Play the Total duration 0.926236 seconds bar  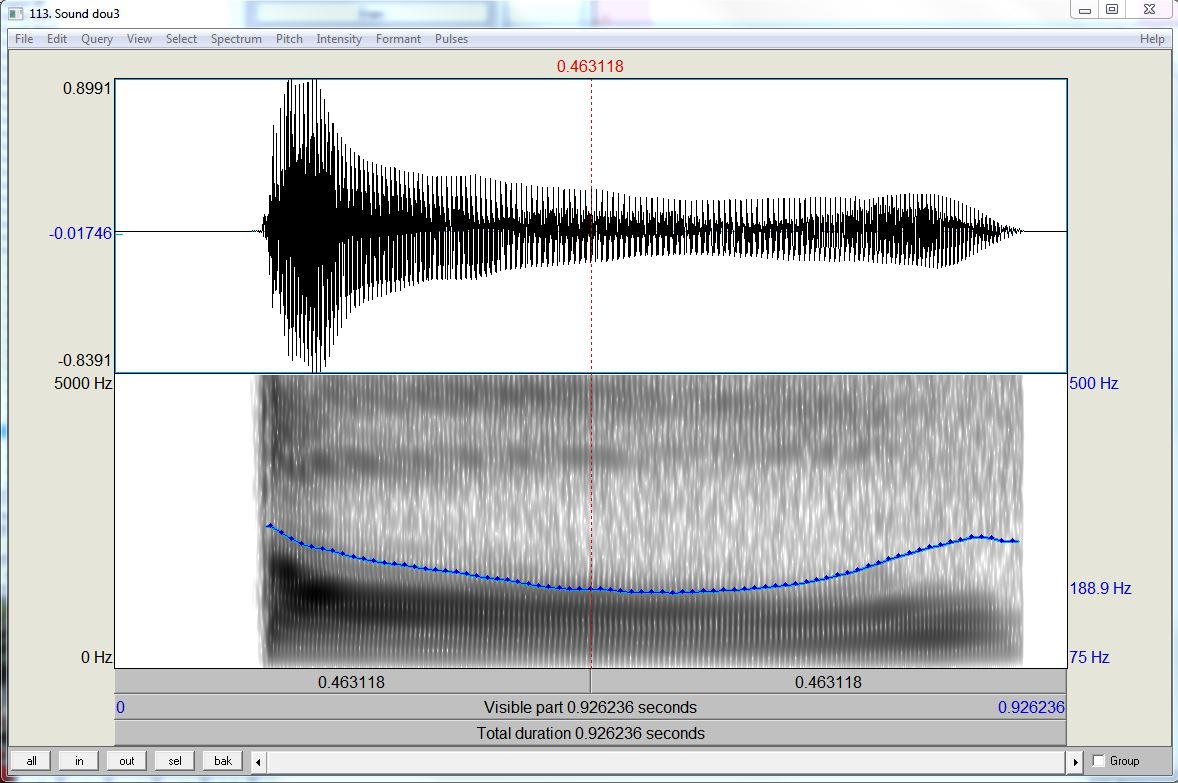[591, 733]
